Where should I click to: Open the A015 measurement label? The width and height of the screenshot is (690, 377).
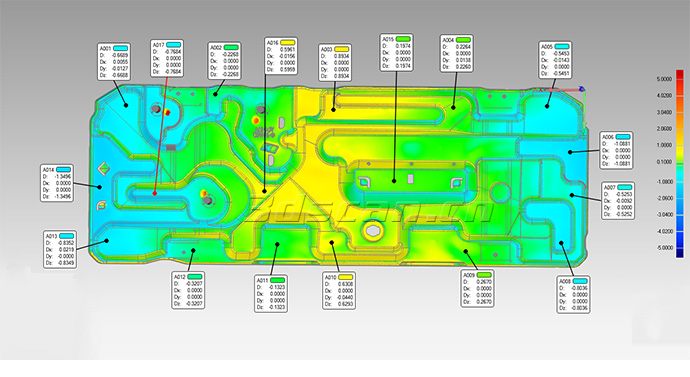pos(396,52)
